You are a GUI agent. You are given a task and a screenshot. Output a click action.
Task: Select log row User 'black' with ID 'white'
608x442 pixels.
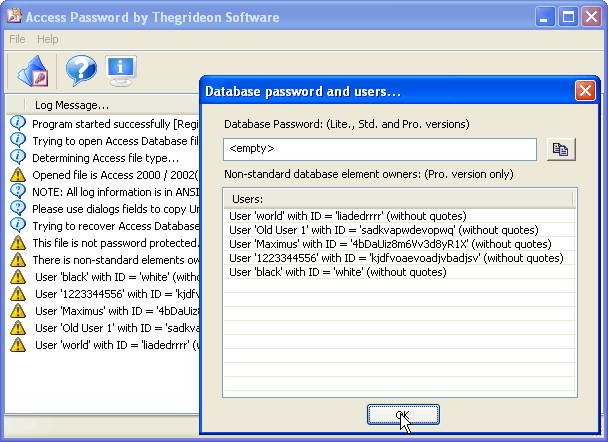point(103,277)
